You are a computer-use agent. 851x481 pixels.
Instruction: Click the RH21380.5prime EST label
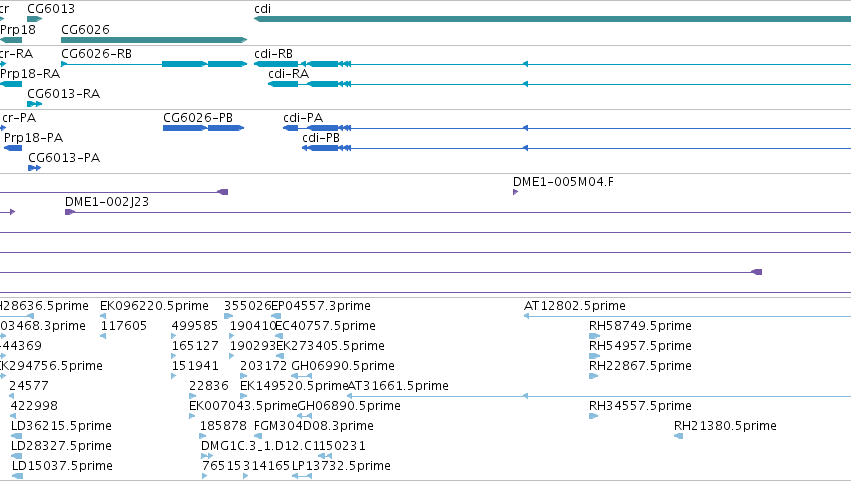tap(725, 426)
